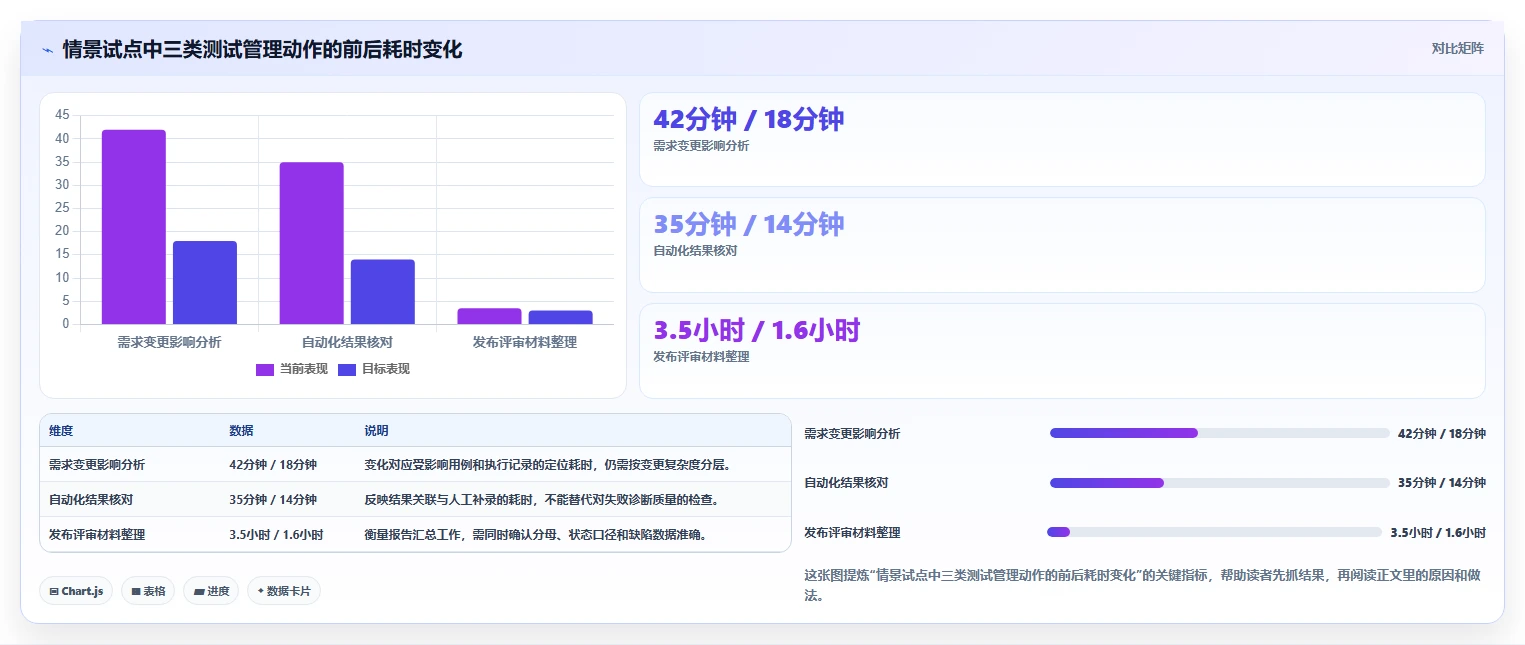
Task: Click the table cell 35分钟 / 14分钟
Action: [273, 500]
